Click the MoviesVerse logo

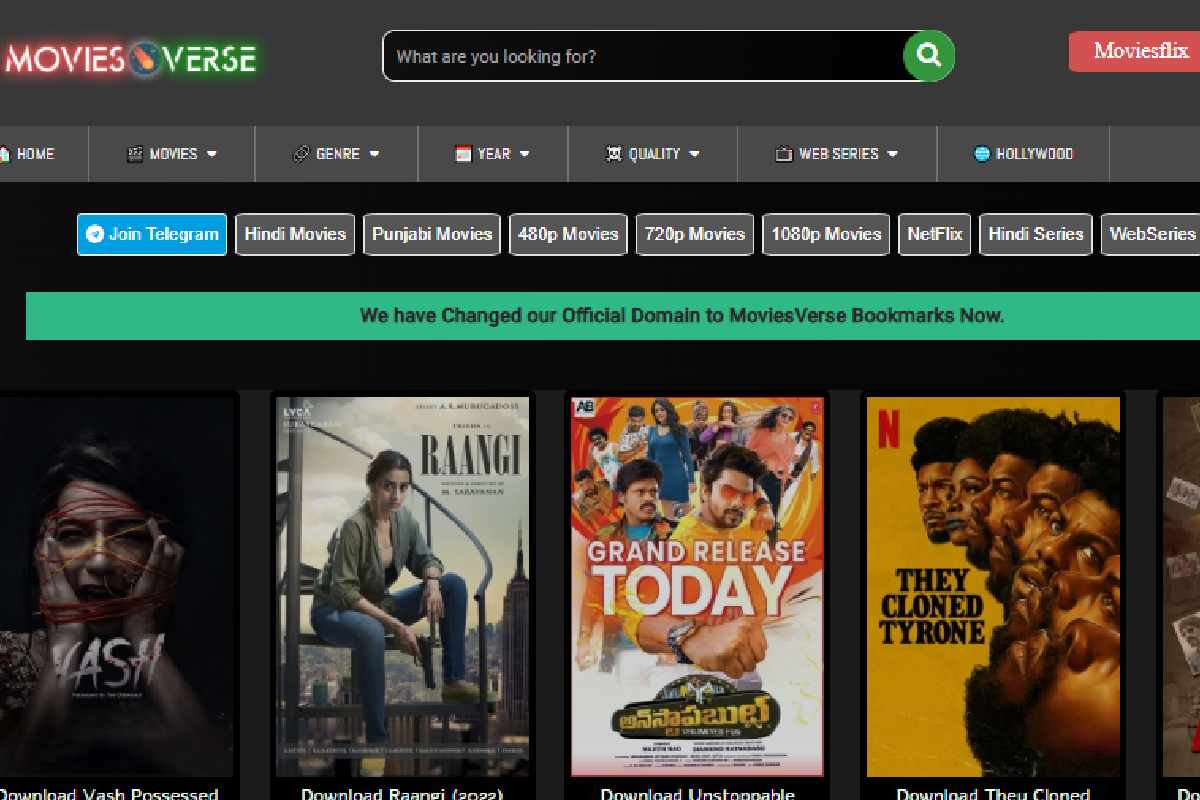(x=130, y=59)
